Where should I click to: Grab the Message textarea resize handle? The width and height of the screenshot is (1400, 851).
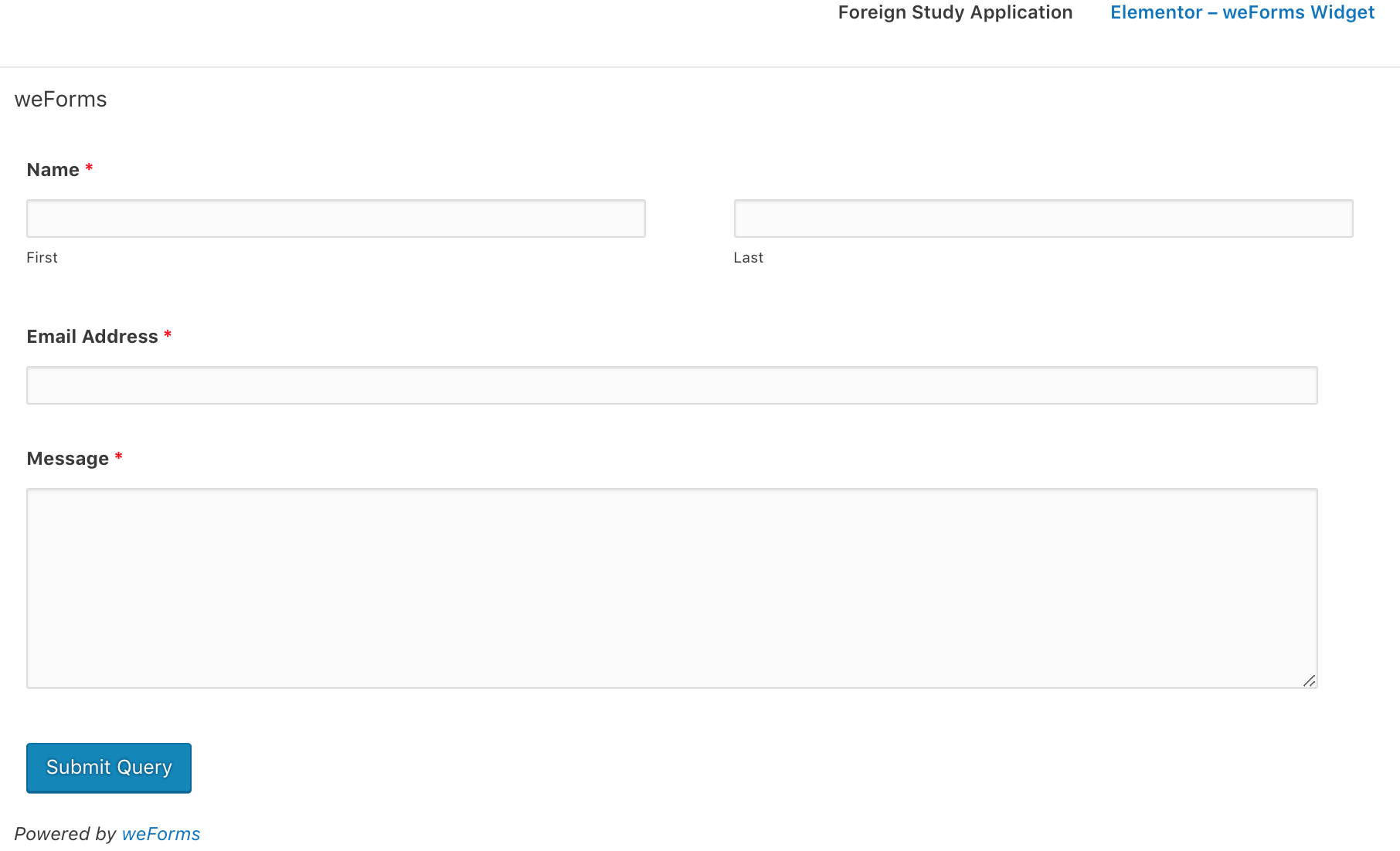pos(1309,680)
